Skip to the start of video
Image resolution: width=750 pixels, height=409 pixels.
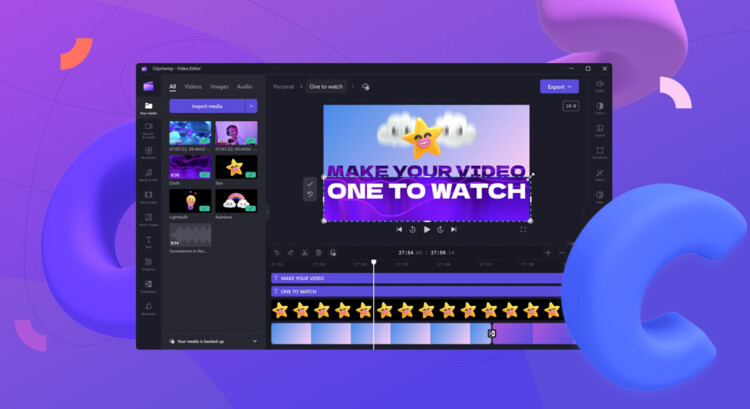[x=399, y=230]
